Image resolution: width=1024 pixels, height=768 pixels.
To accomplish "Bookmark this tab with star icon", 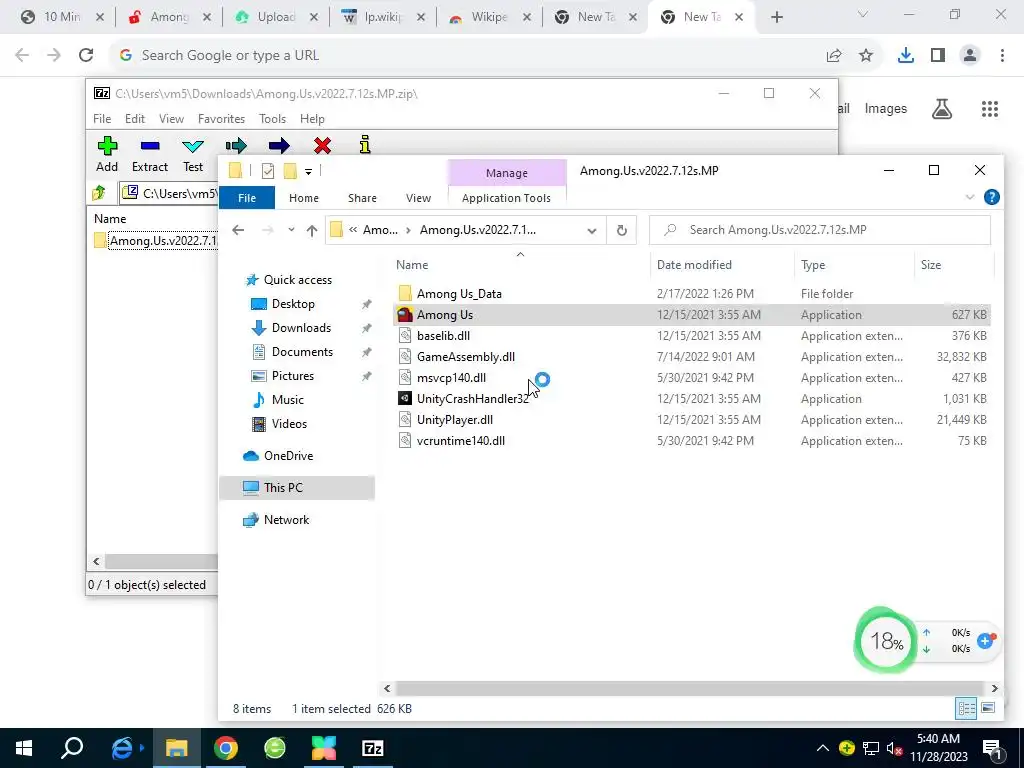I will coord(866,56).
